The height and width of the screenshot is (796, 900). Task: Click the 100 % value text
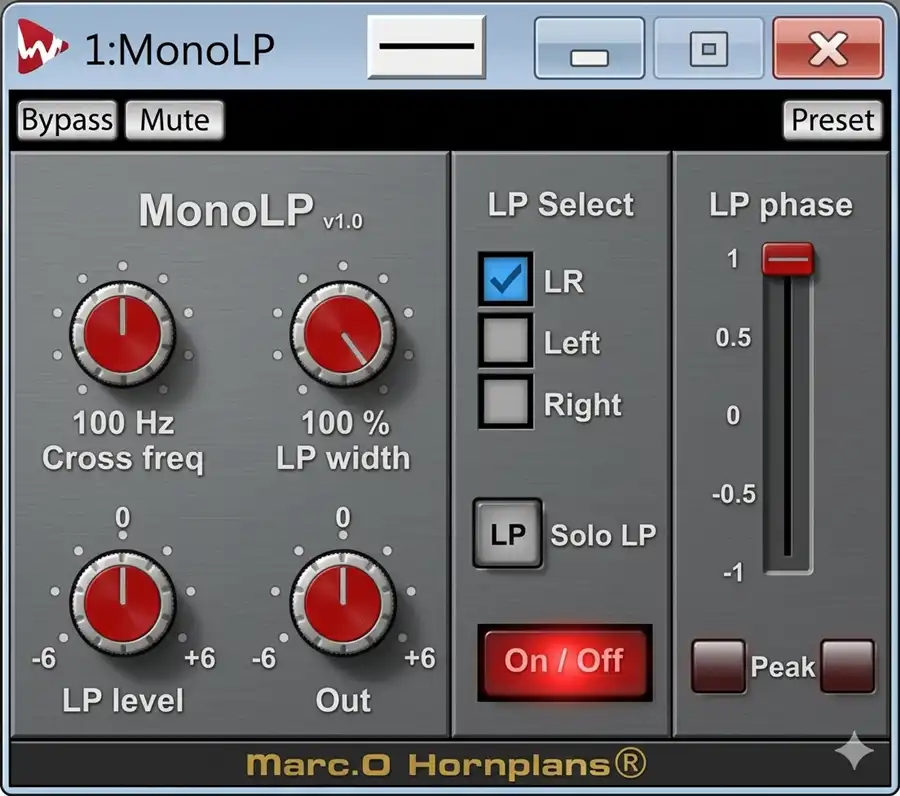[x=346, y=423]
